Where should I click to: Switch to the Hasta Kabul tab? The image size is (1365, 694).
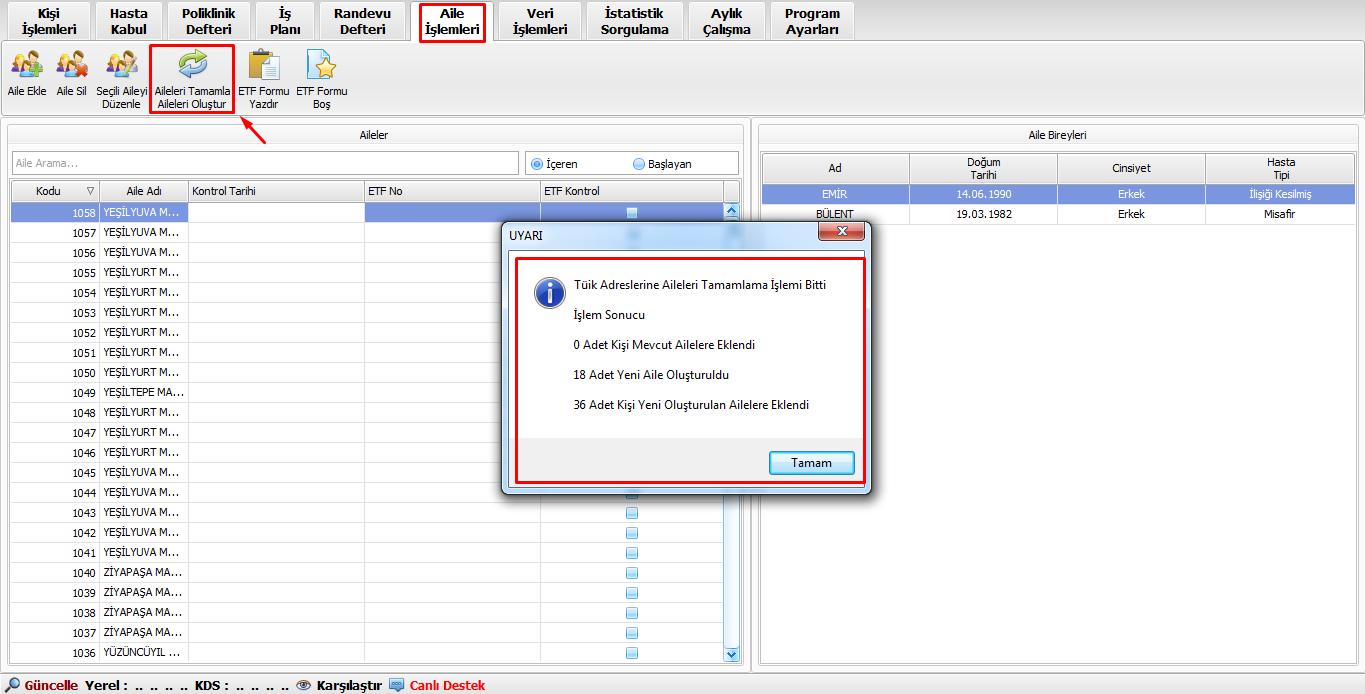pyautogui.click(x=128, y=21)
